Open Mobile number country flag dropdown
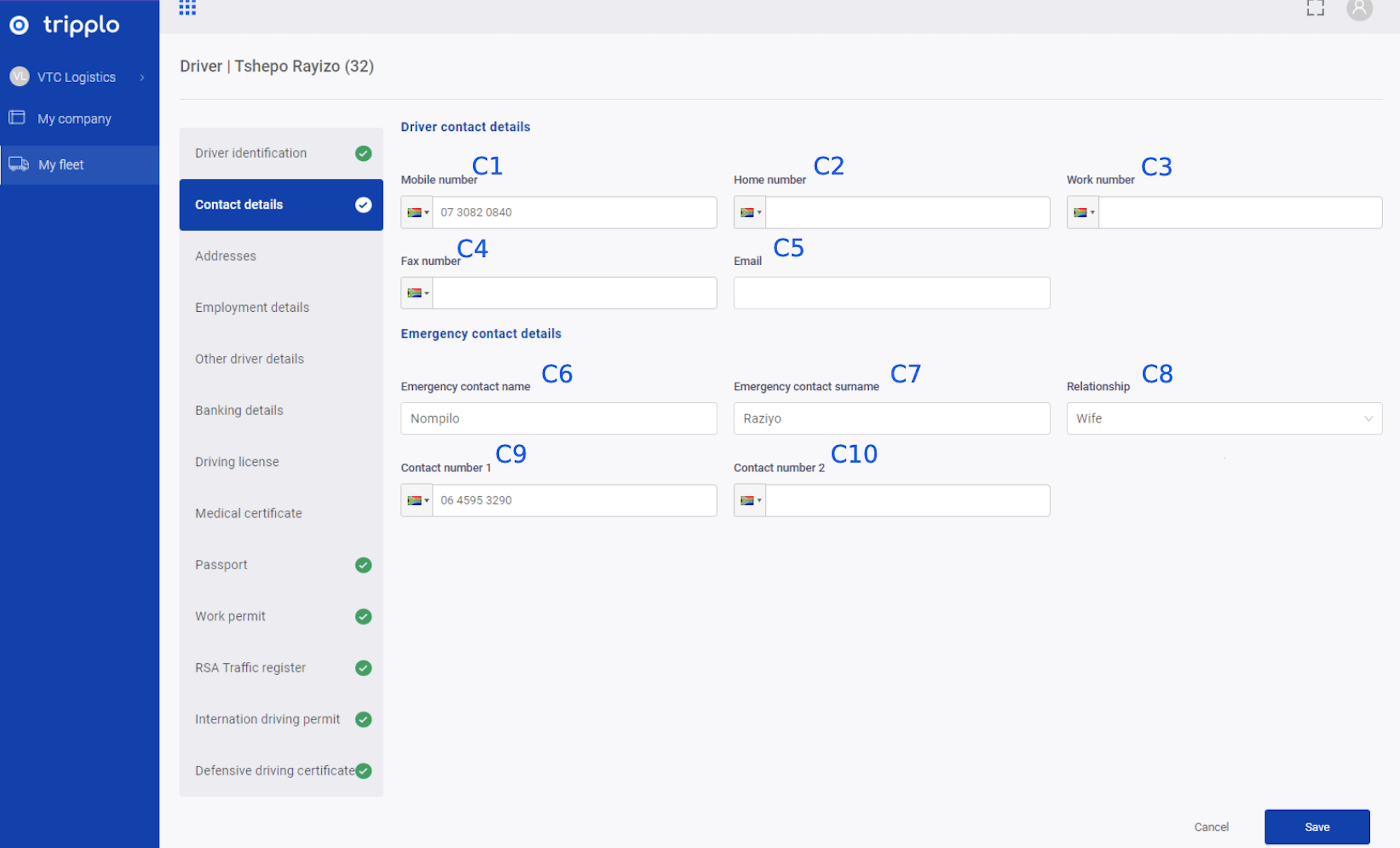Screen dimensions: 1400x848 [417, 212]
